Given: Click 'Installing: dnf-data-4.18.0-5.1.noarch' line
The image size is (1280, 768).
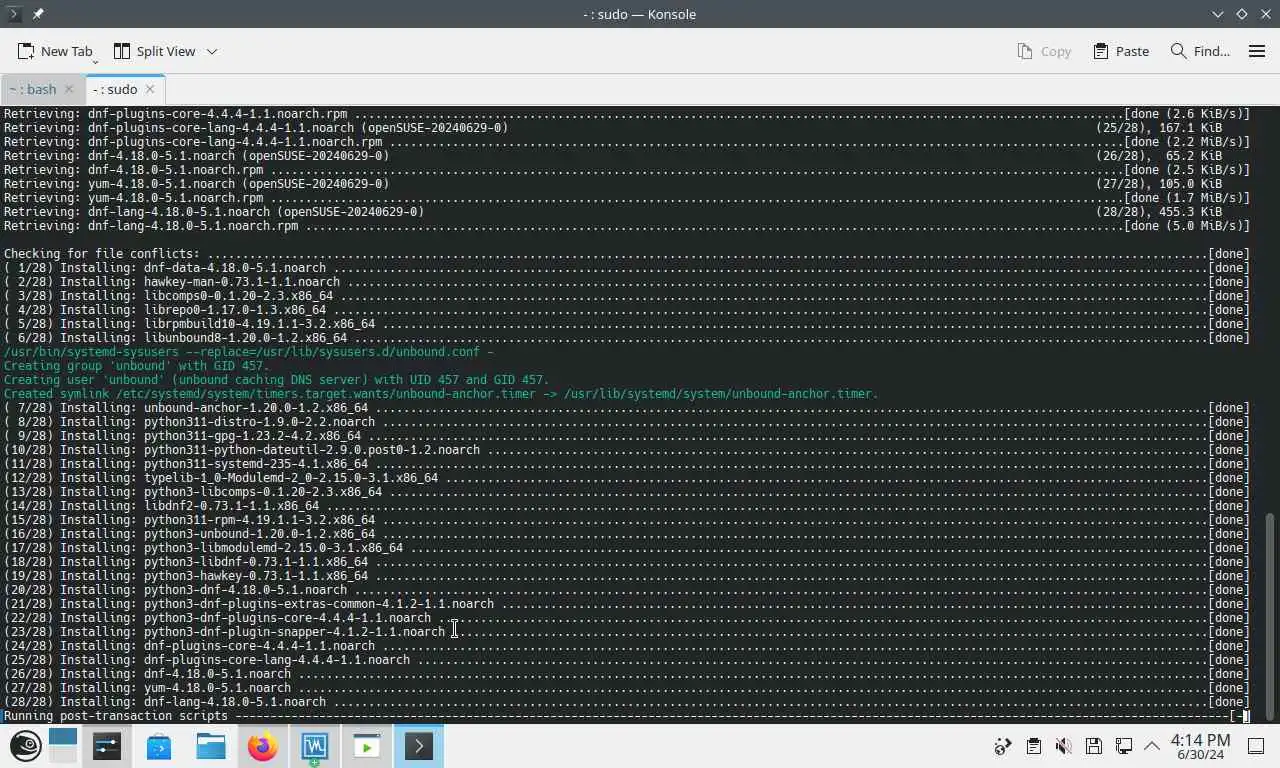Looking at the screenshot, I should [x=627, y=268].
